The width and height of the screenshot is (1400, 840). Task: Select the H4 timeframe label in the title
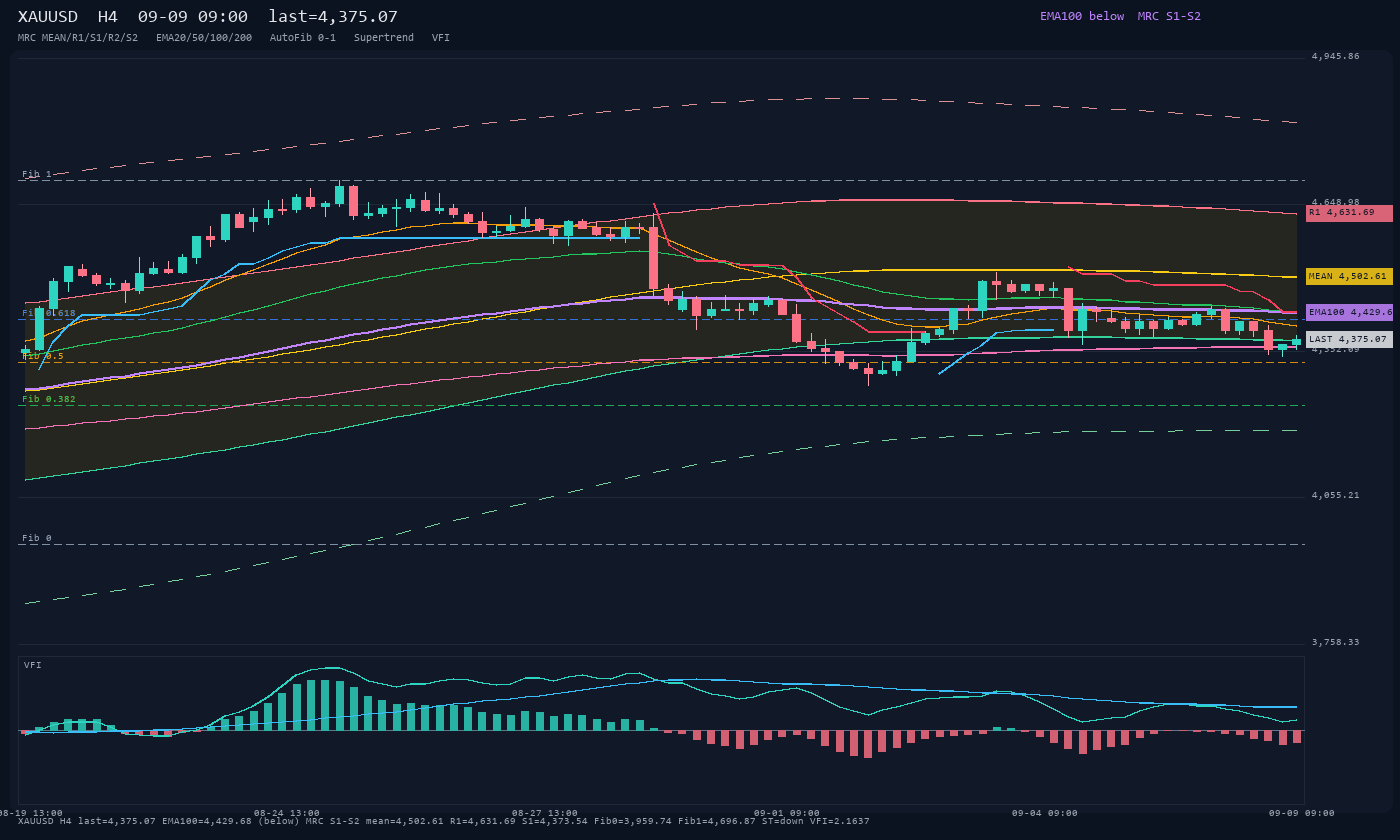(107, 17)
